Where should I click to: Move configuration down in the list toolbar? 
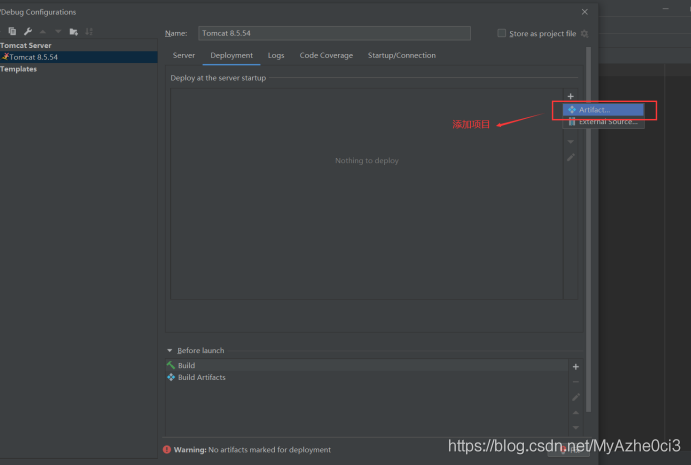58,31
